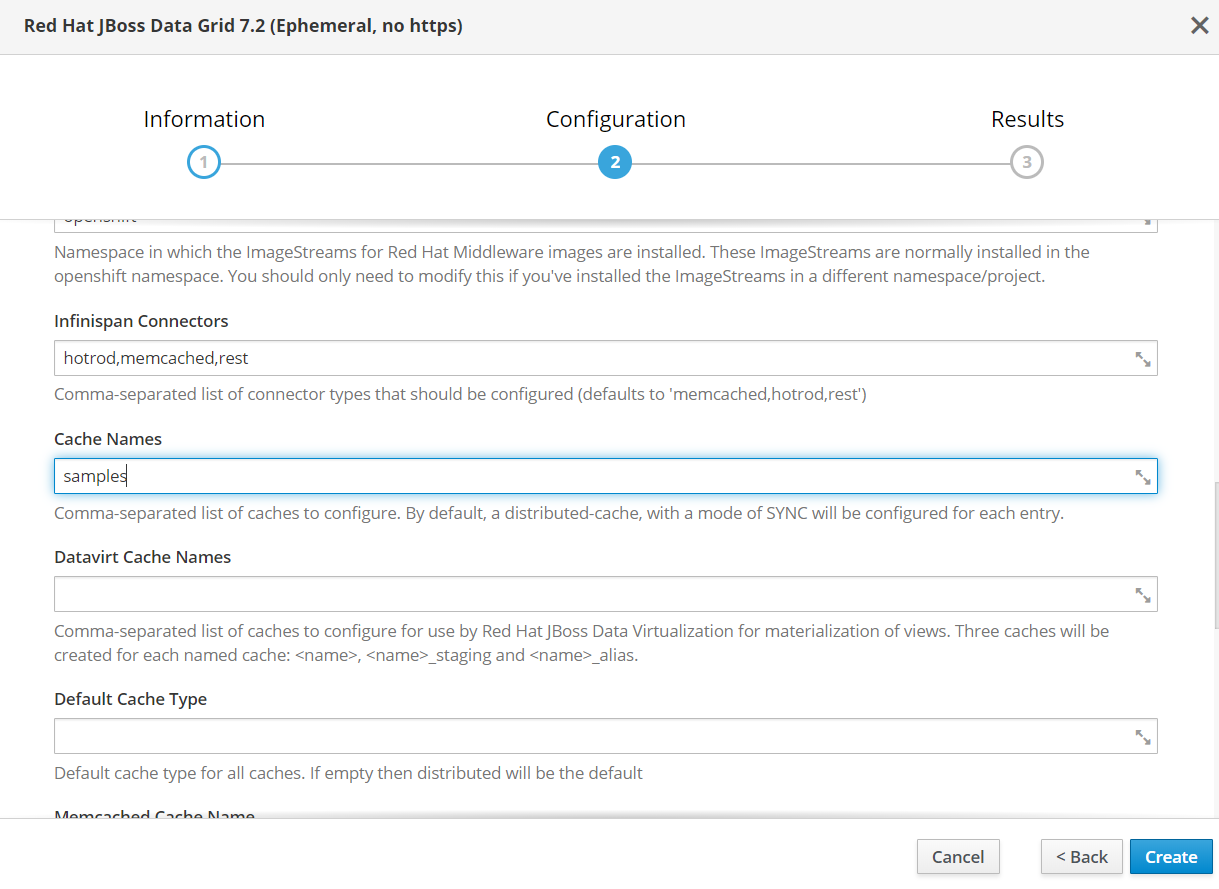
Task: Click the Cache Names label
Action: [108, 439]
